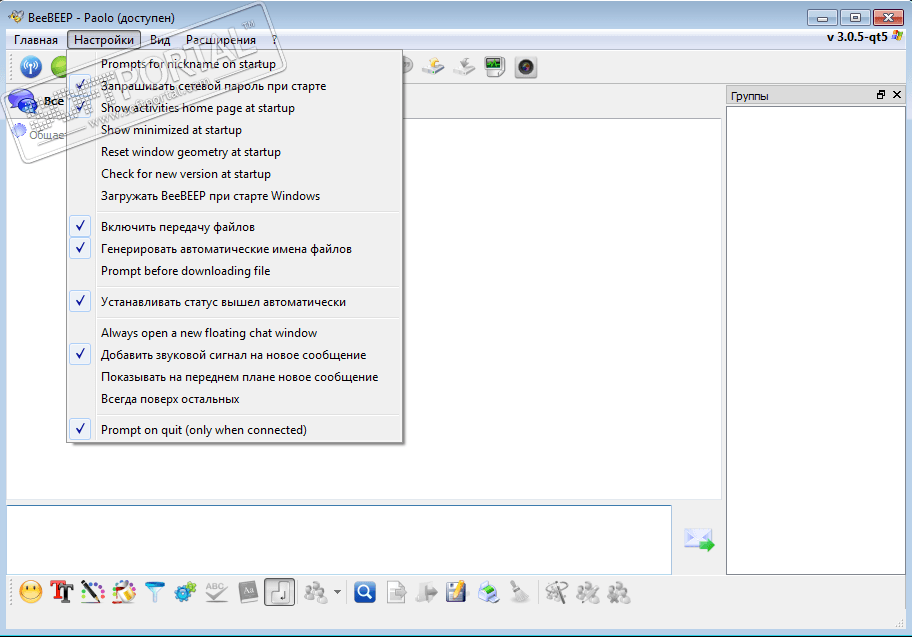912x637 pixels.
Task: Click the grey folder with arrow icon
Action: (x=426, y=592)
